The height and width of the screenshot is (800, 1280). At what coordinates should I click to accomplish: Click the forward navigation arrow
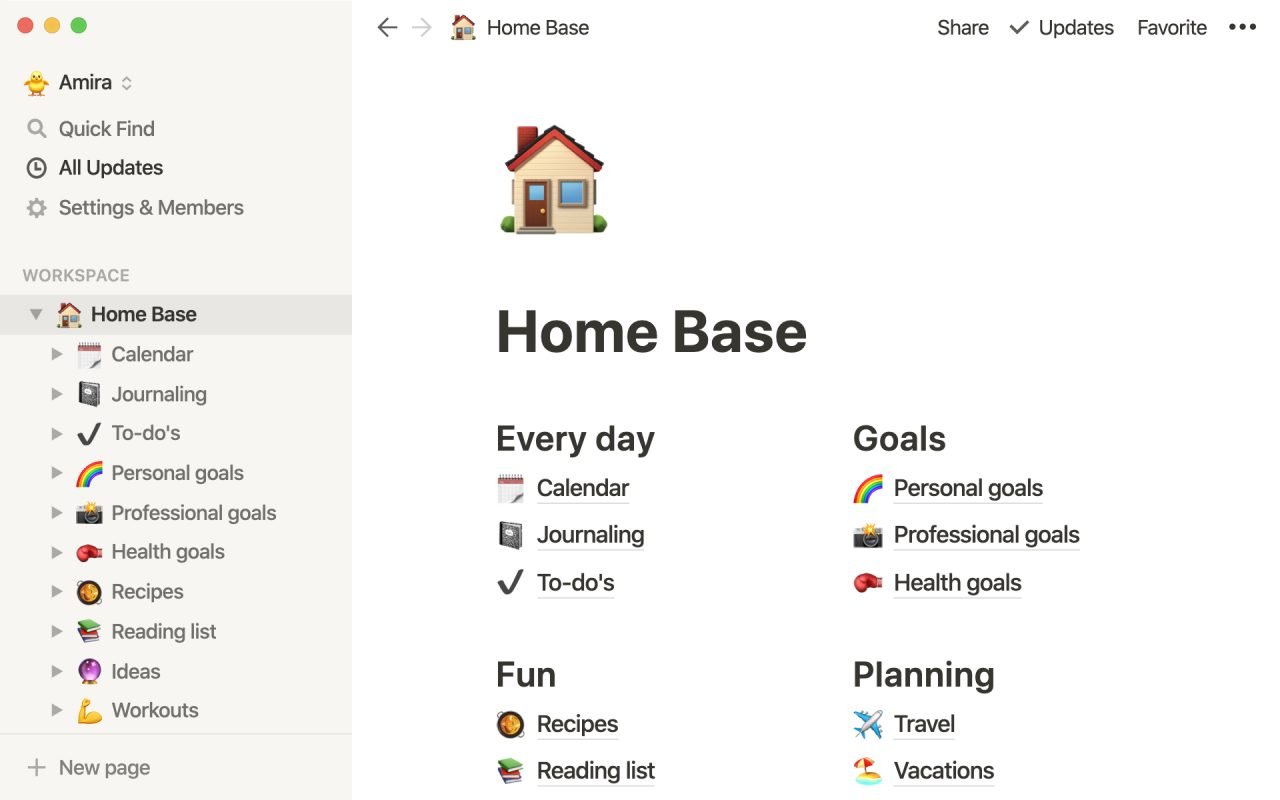(x=422, y=28)
